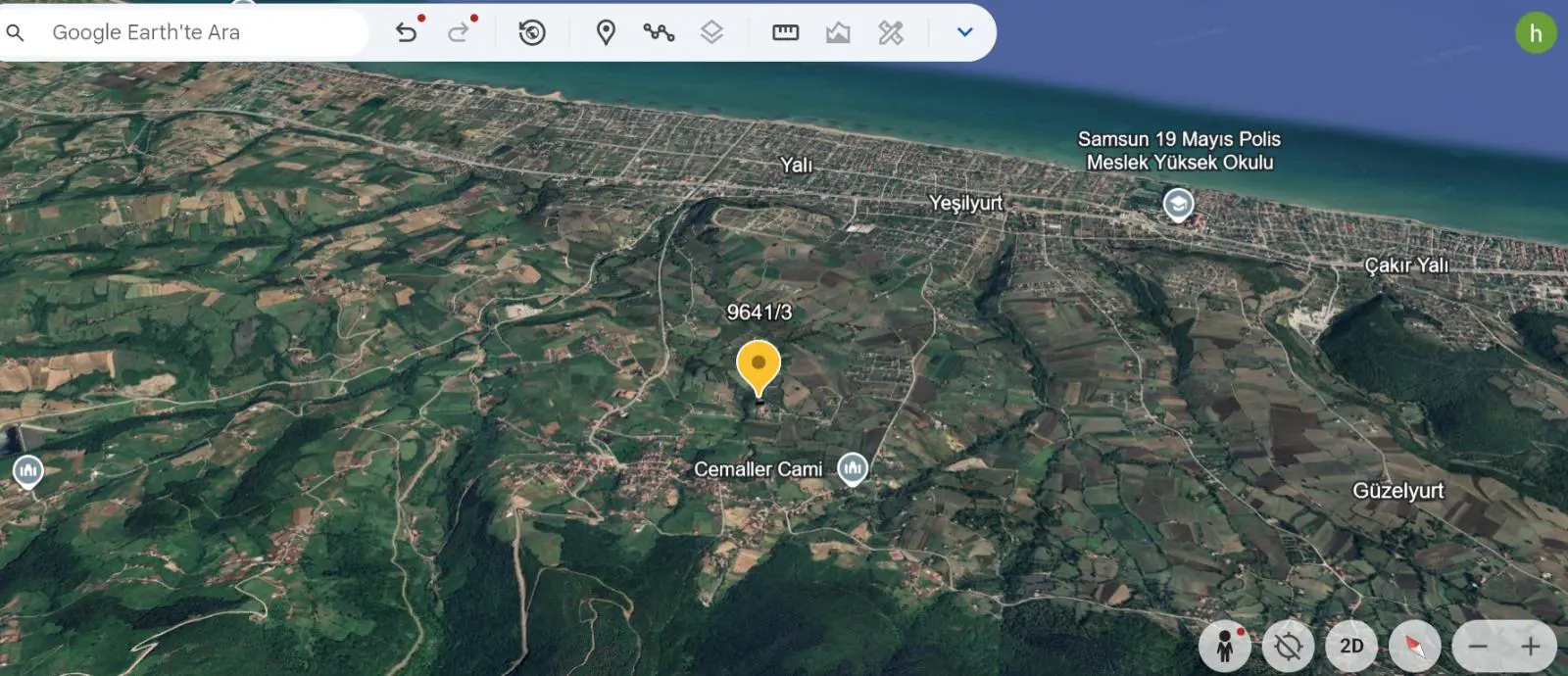Viewport: 1568px width, 676px height.
Task: Reset heading with the compass button
Action: (1415, 646)
